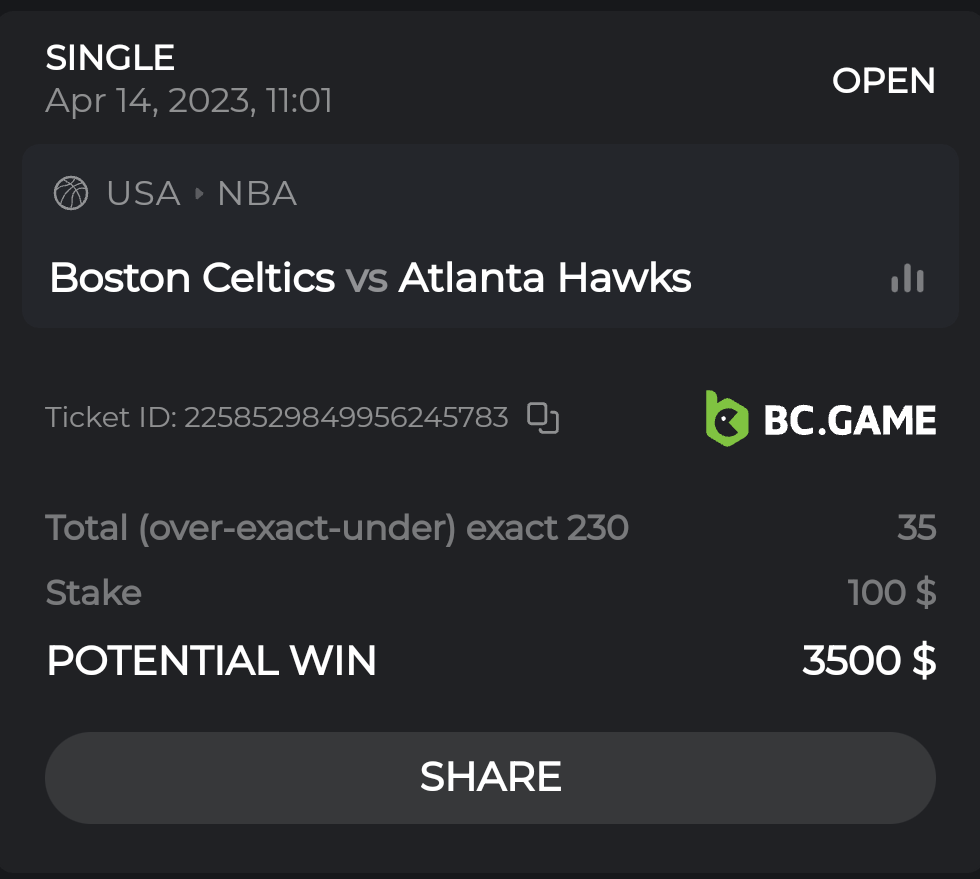The width and height of the screenshot is (980, 879).
Task: Select the USA country breadcrumb
Action: (x=143, y=193)
